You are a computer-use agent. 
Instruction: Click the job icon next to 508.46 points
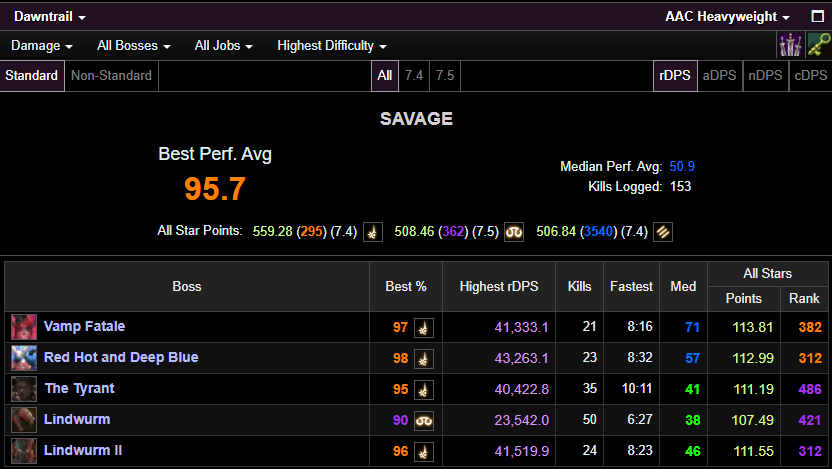[514, 232]
